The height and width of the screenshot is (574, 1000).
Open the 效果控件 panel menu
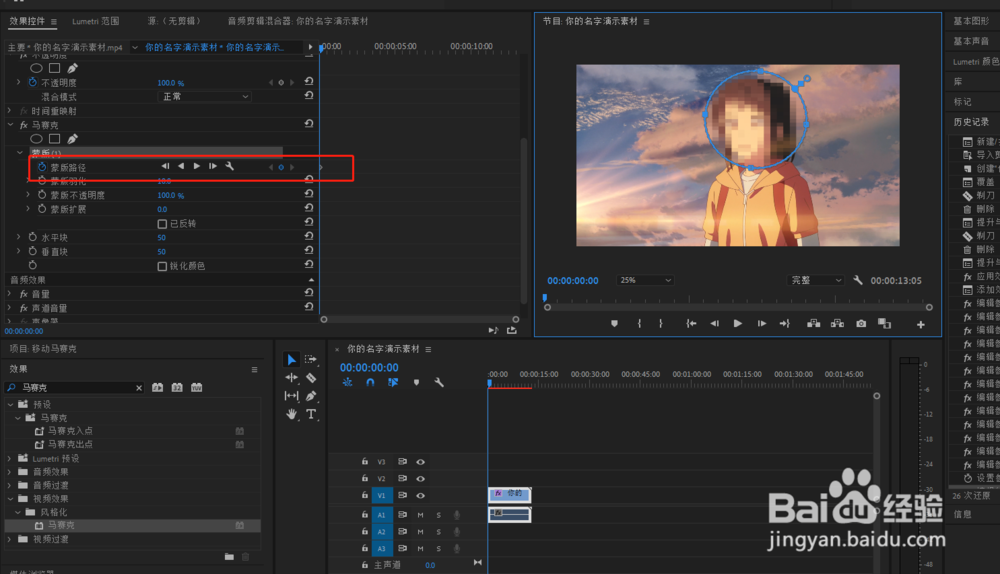pyautogui.click(x=54, y=22)
